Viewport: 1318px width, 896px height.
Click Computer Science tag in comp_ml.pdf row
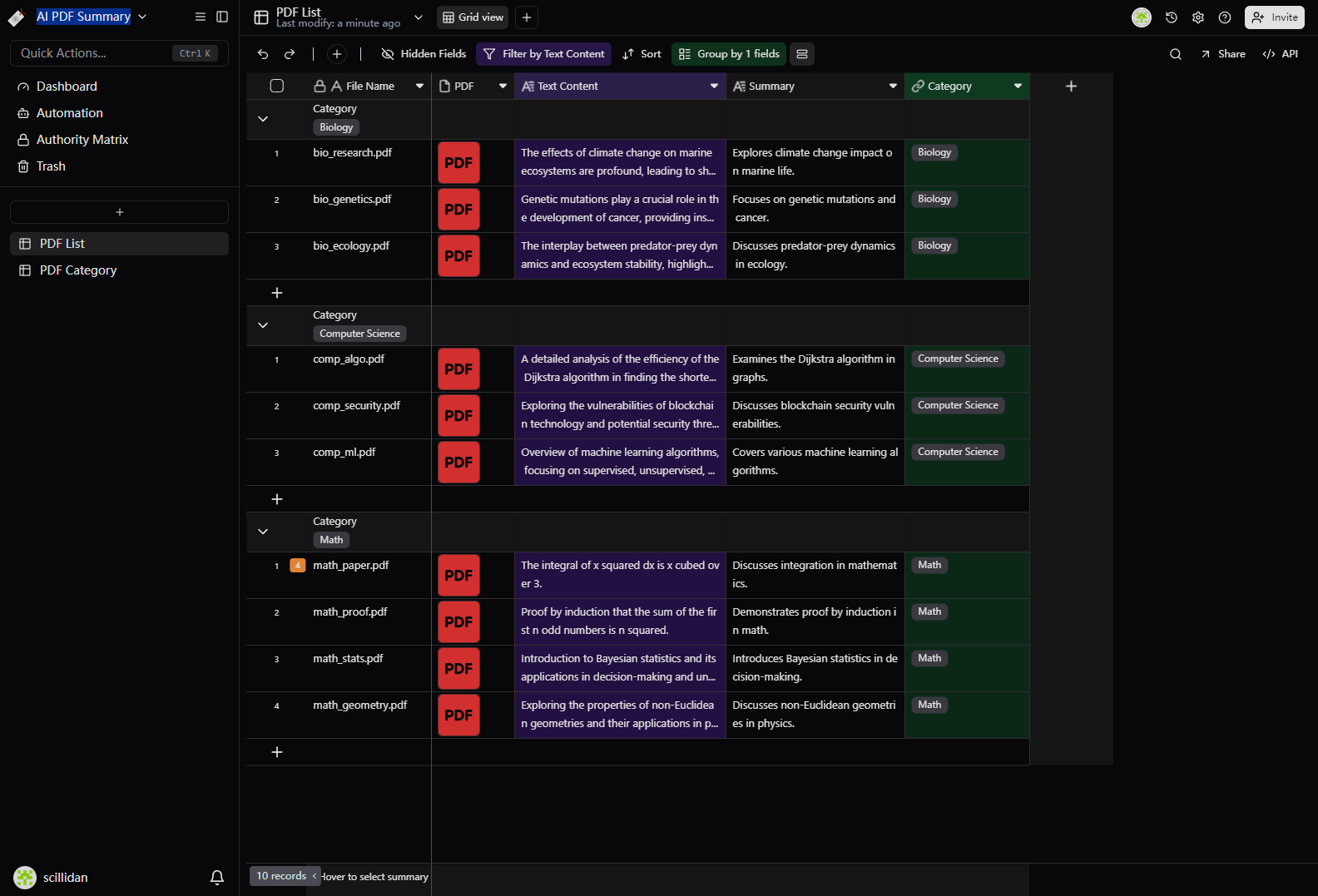tap(958, 453)
